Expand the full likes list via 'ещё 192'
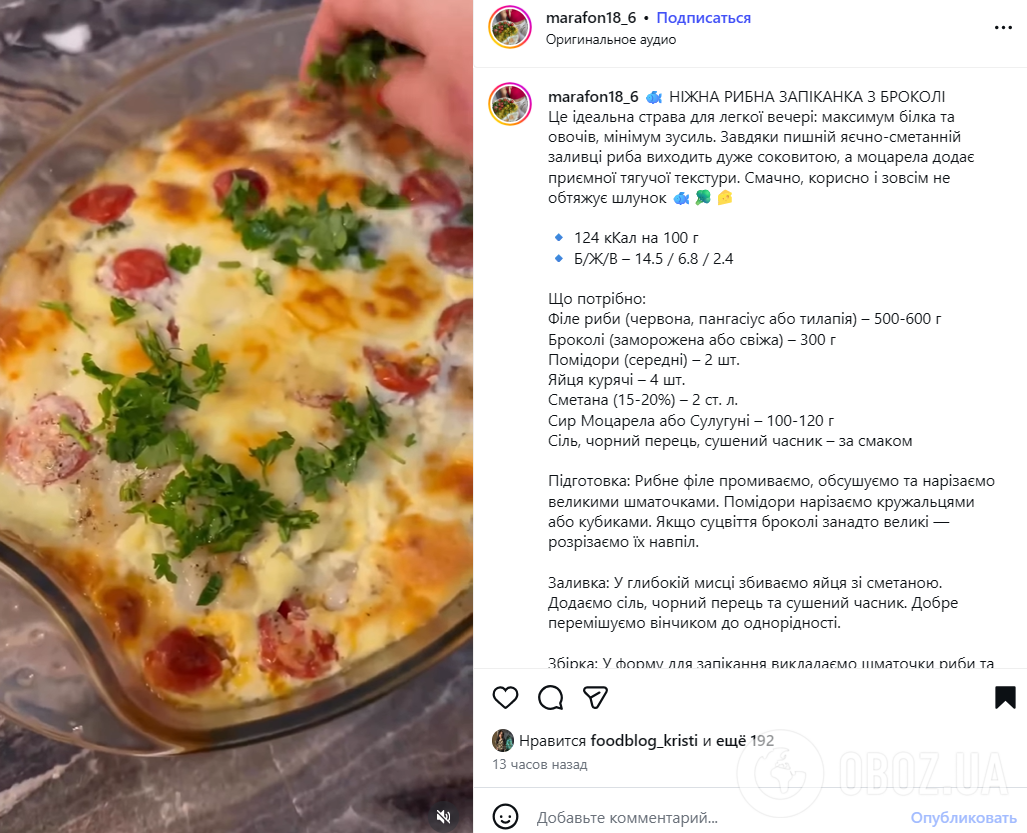Screen dimensions: 1027x833 pyautogui.click(x=748, y=738)
